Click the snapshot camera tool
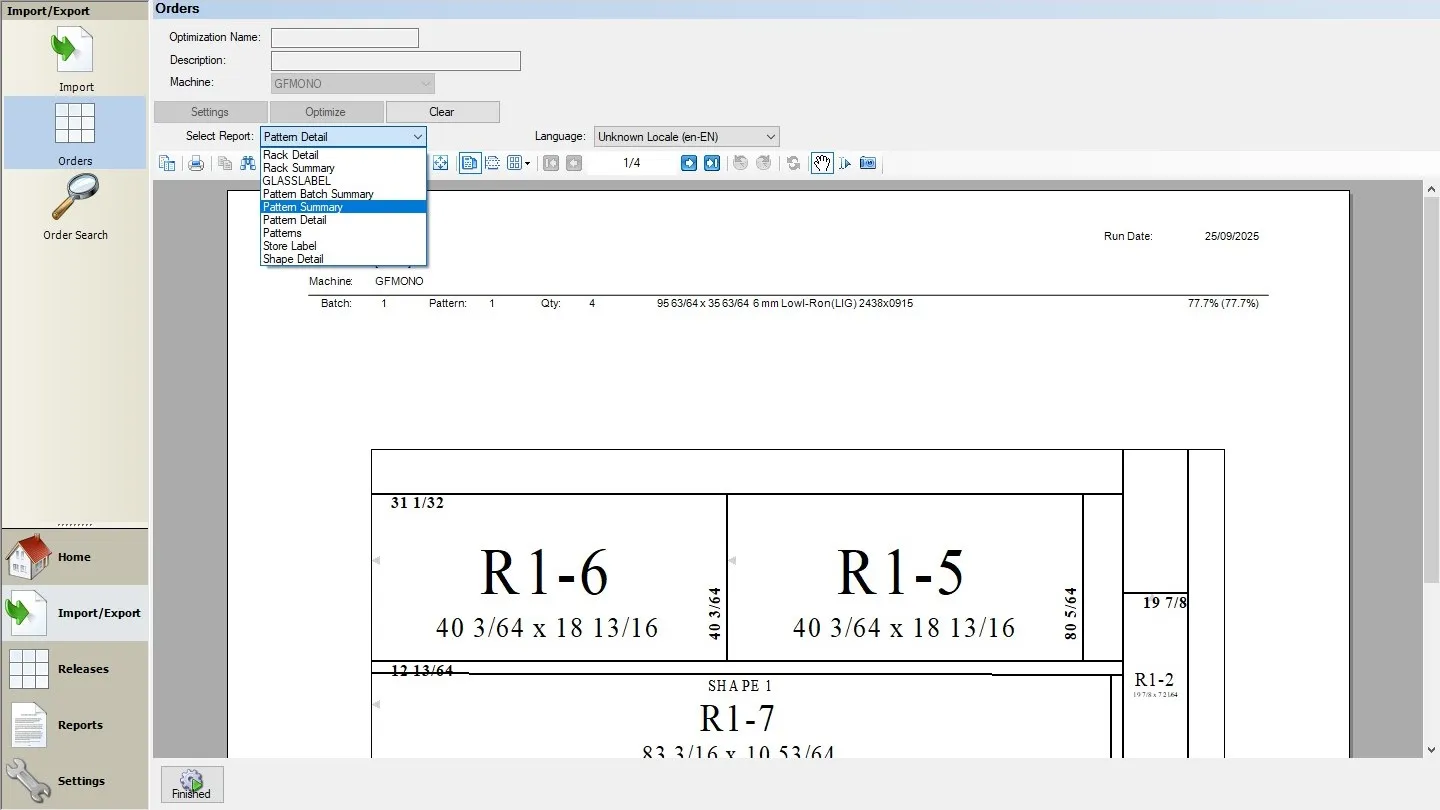The image size is (1440, 810). tap(868, 163)
